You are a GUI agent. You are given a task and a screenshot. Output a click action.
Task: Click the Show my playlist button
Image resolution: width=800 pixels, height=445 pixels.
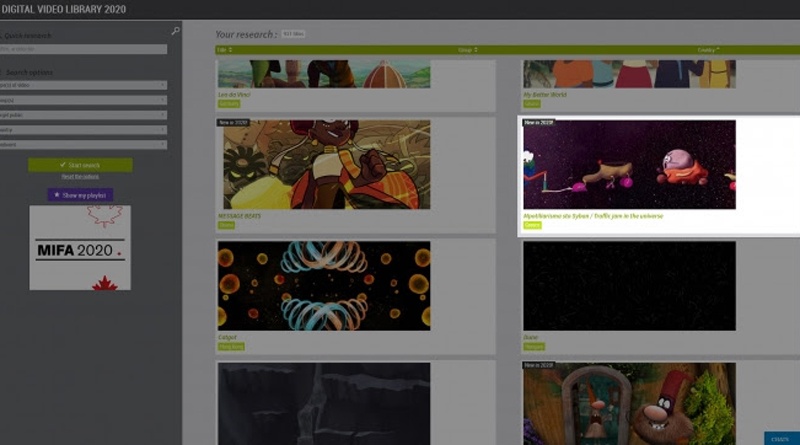80,195
